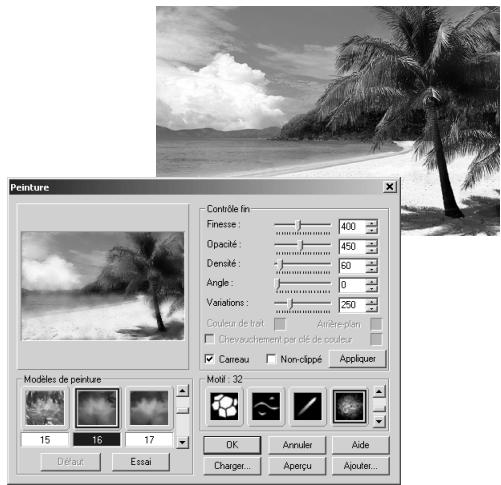Click the Opacité value field showing 450
The image size is (501, 485).
[x=352, y=246]
